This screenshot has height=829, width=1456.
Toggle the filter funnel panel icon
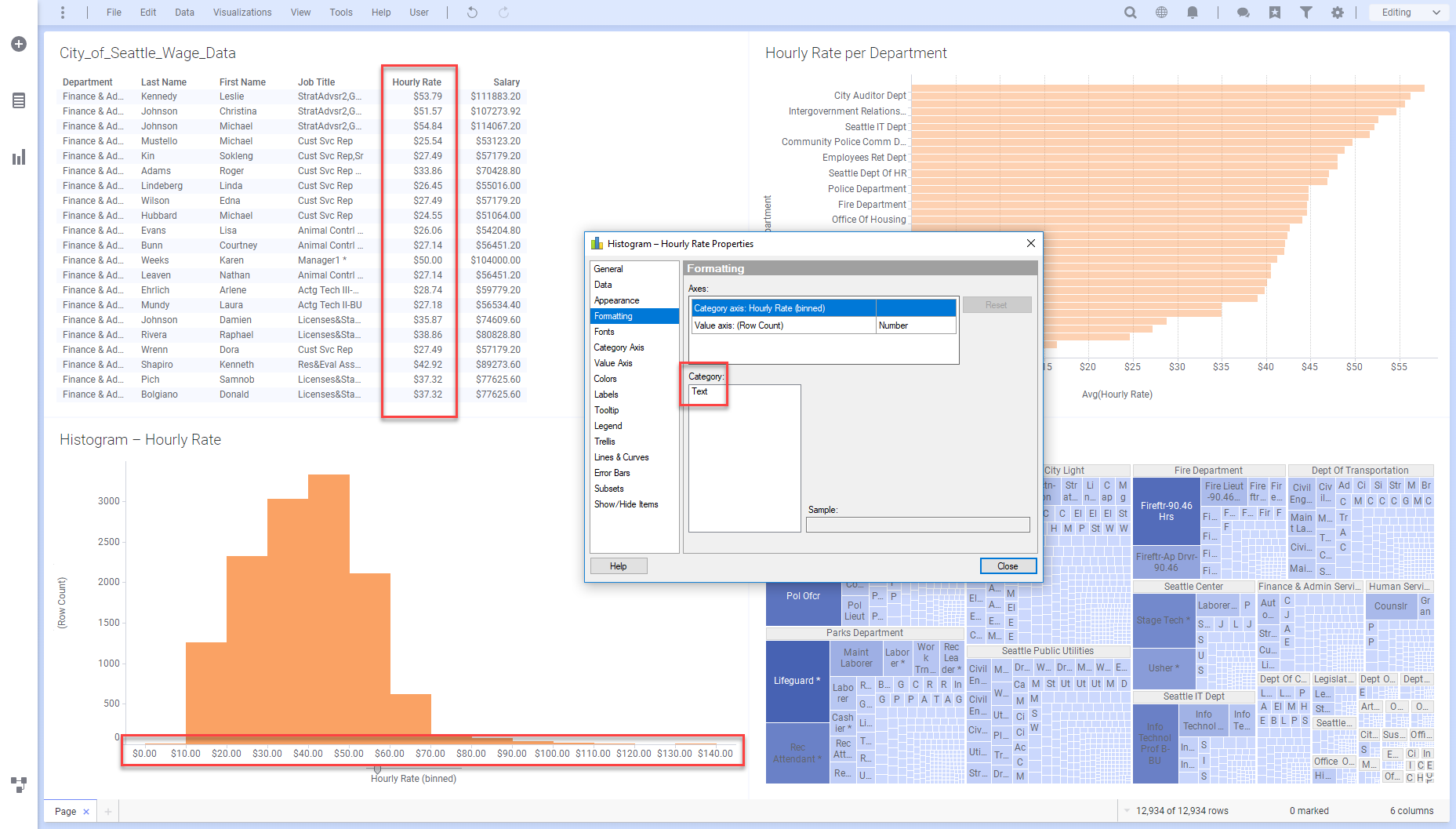click(x=1306, y=13)
